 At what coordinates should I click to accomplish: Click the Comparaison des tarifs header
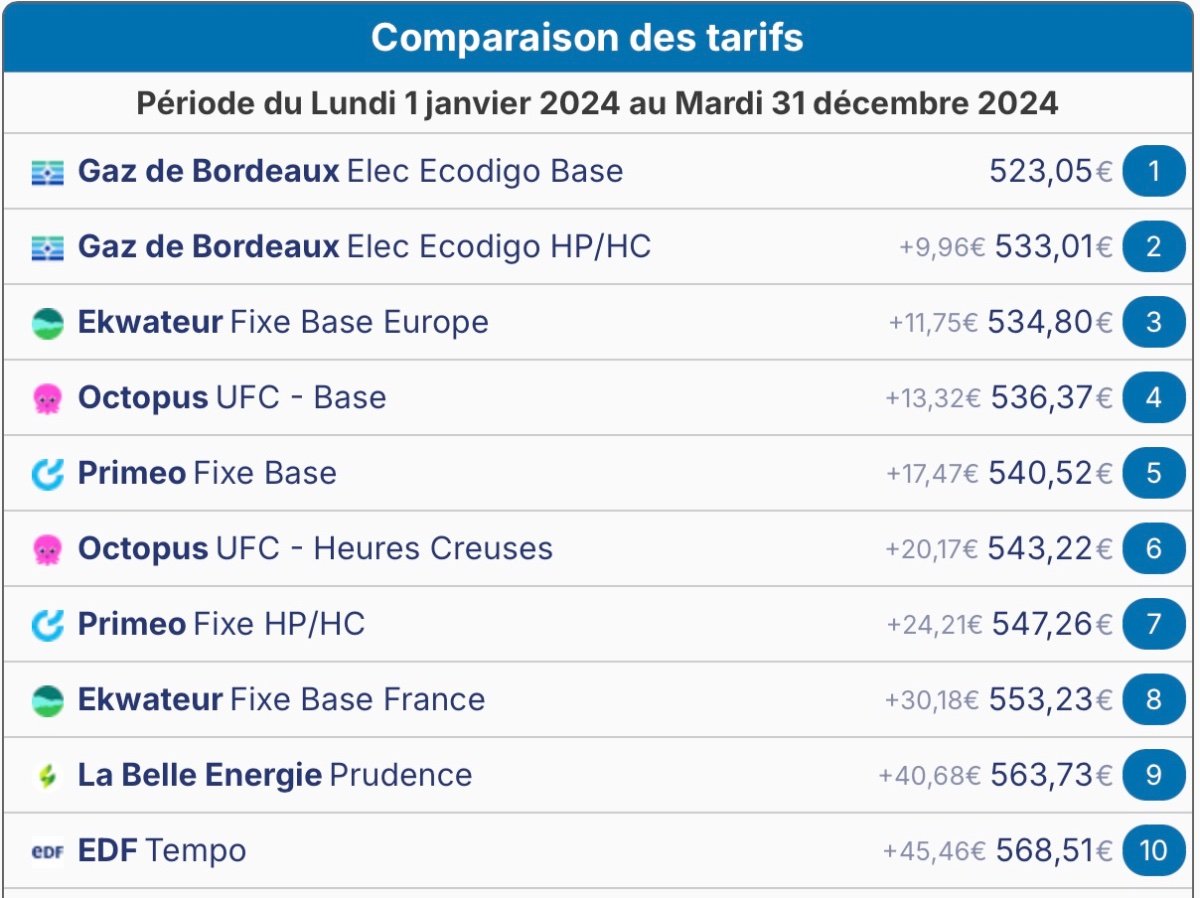[586, 38]
